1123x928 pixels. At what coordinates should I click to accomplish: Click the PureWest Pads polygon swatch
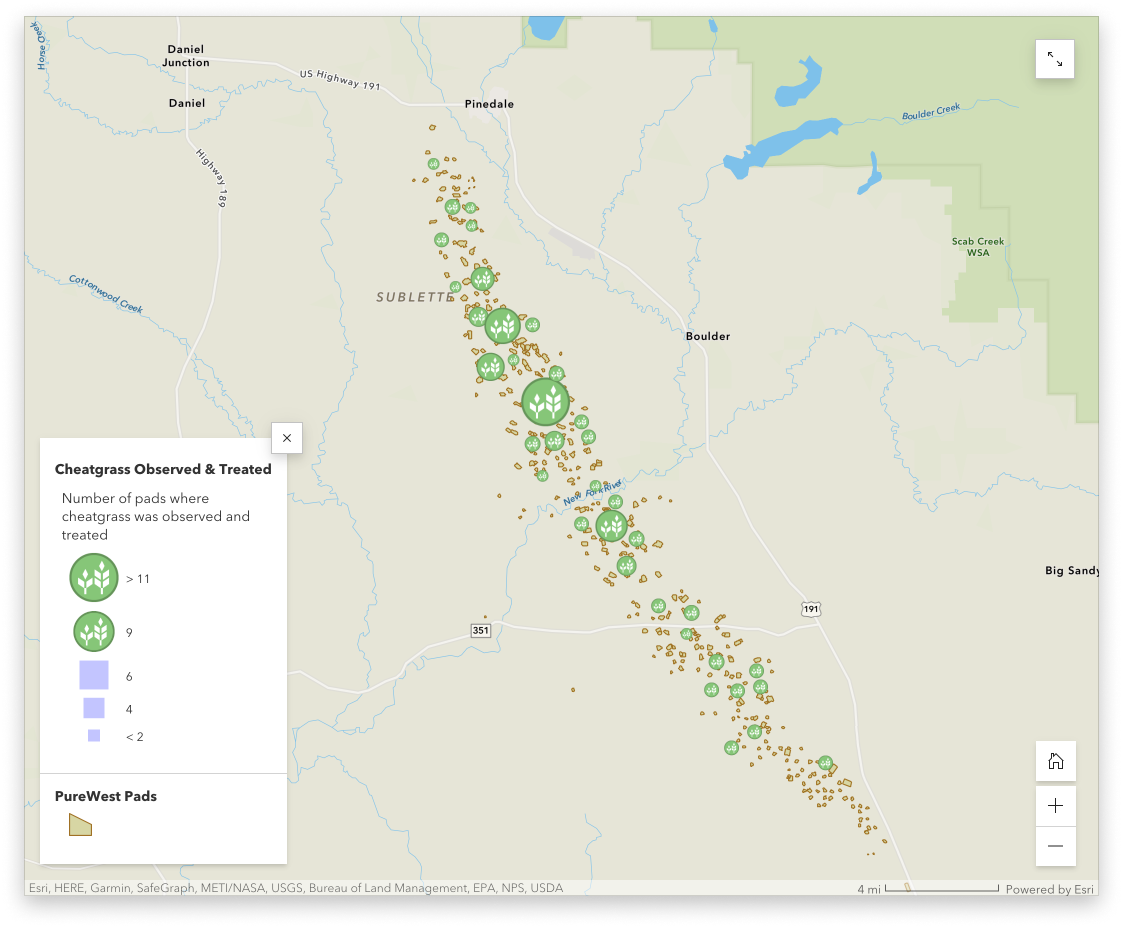(x=80, y=825)
